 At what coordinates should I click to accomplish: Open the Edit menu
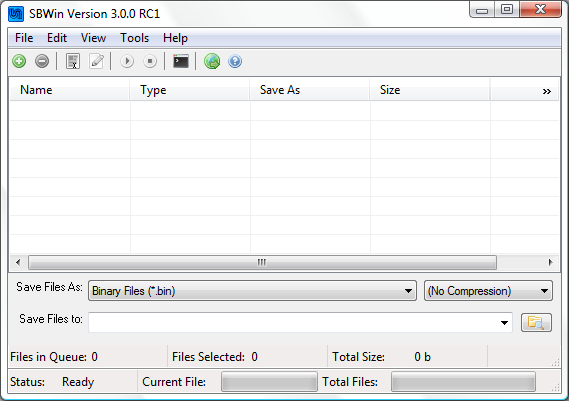[57, 38]
